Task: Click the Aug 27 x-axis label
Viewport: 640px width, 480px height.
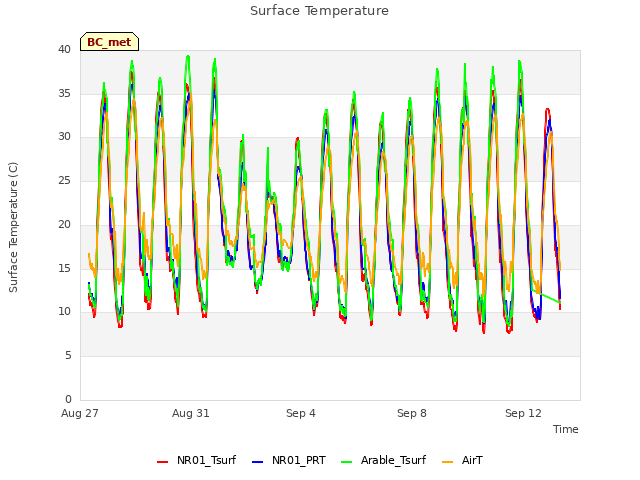Action: coord(80,413)
